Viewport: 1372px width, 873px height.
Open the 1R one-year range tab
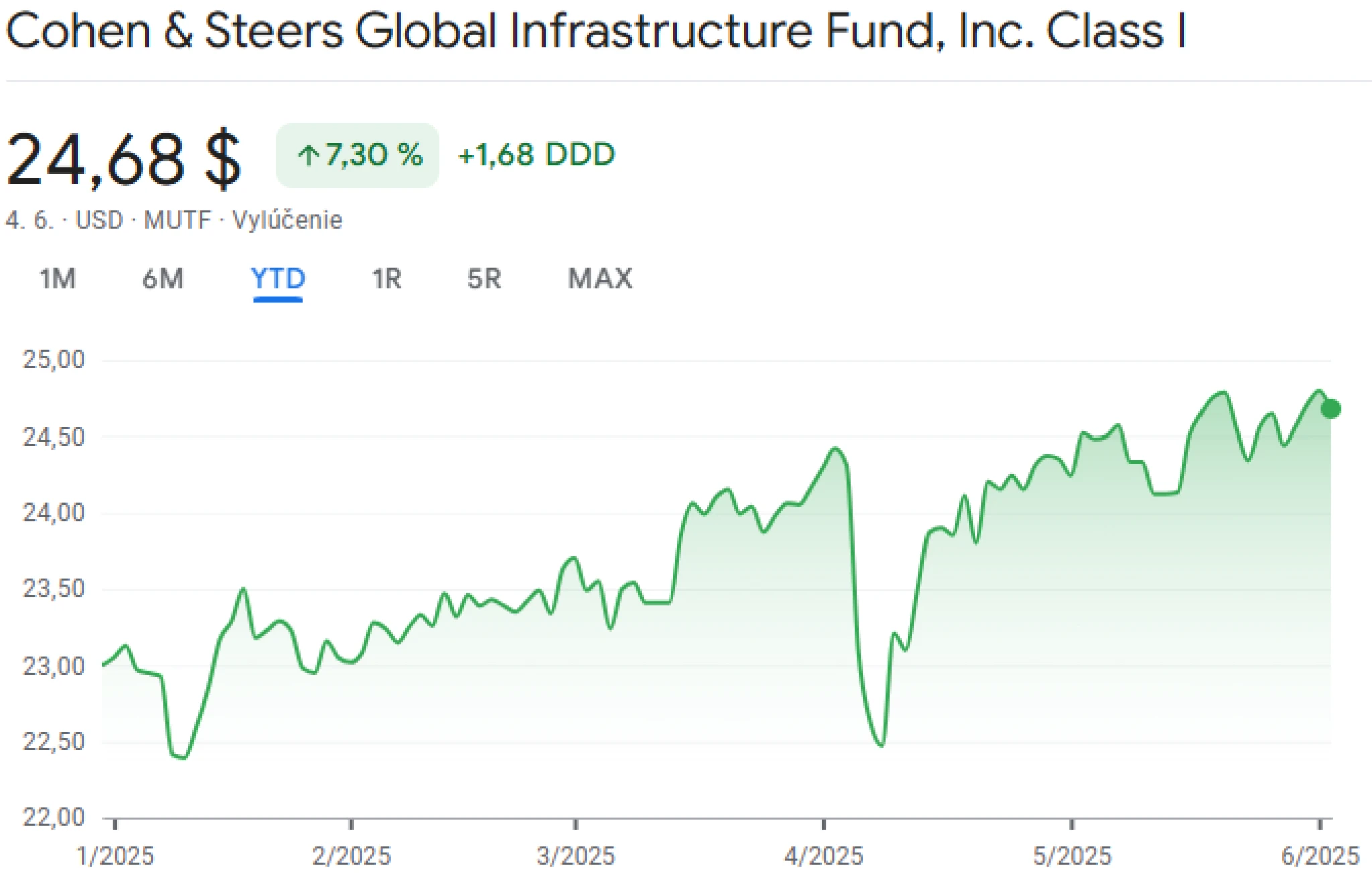[387, 278]
